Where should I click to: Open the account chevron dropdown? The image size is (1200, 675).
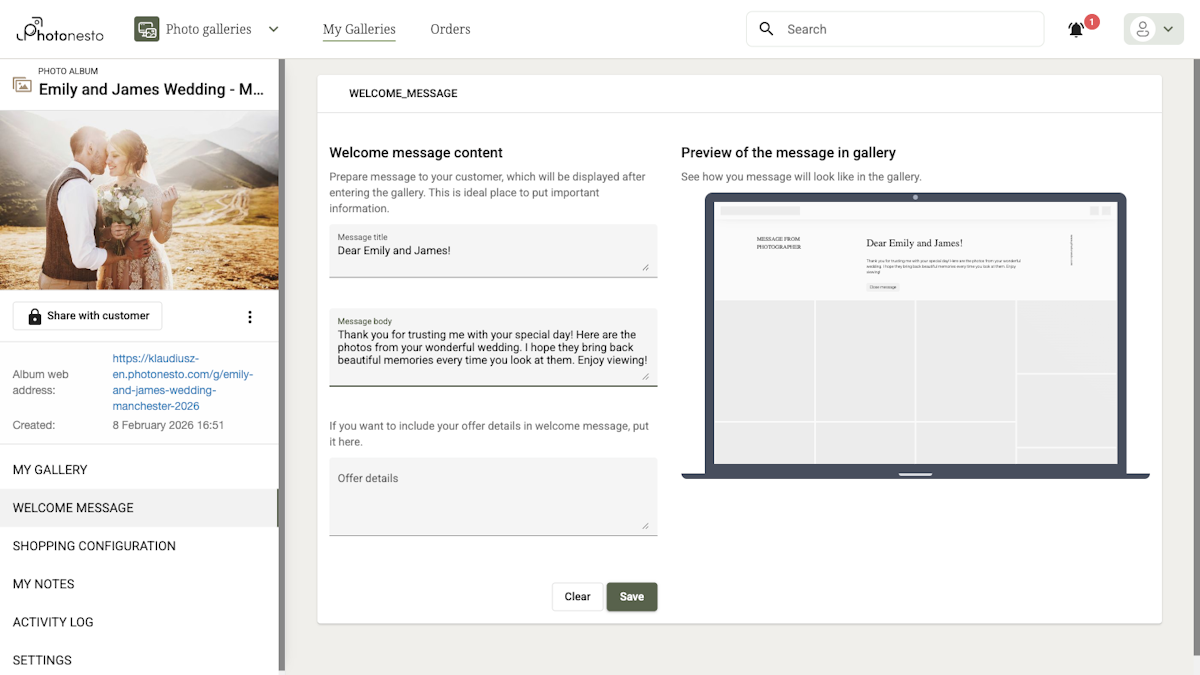click(1166, 29)
